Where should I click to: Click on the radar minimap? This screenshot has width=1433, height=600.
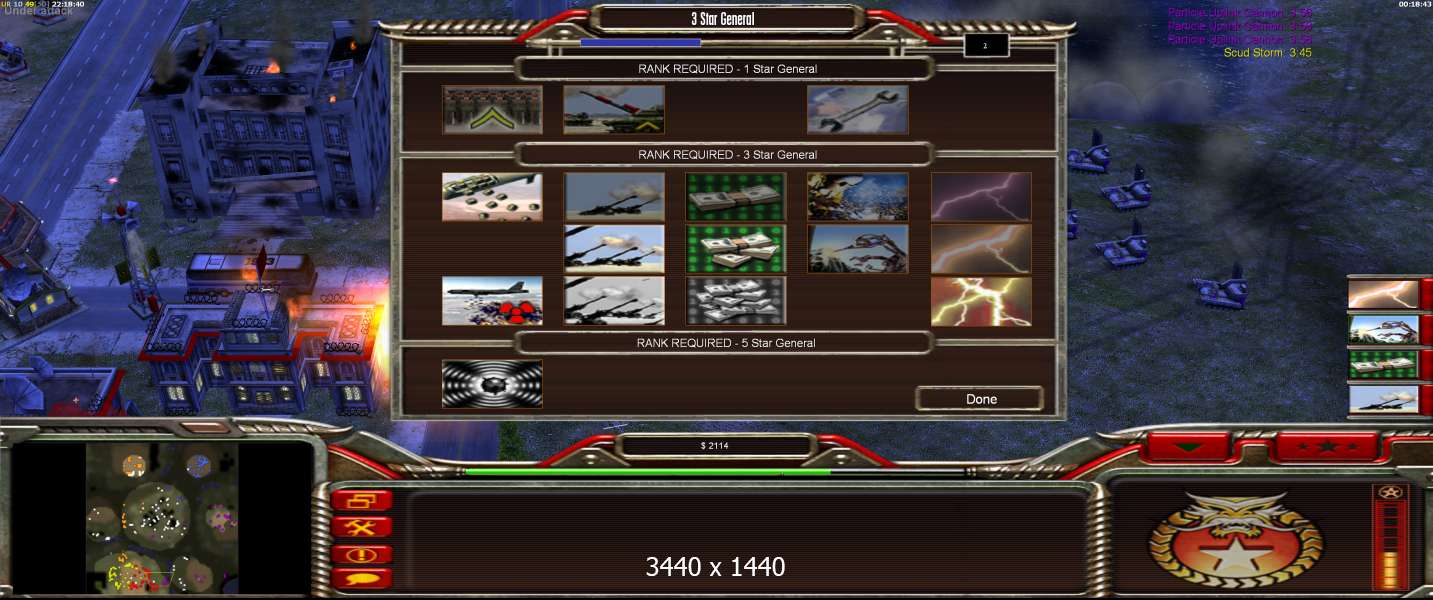pos(161,520)
